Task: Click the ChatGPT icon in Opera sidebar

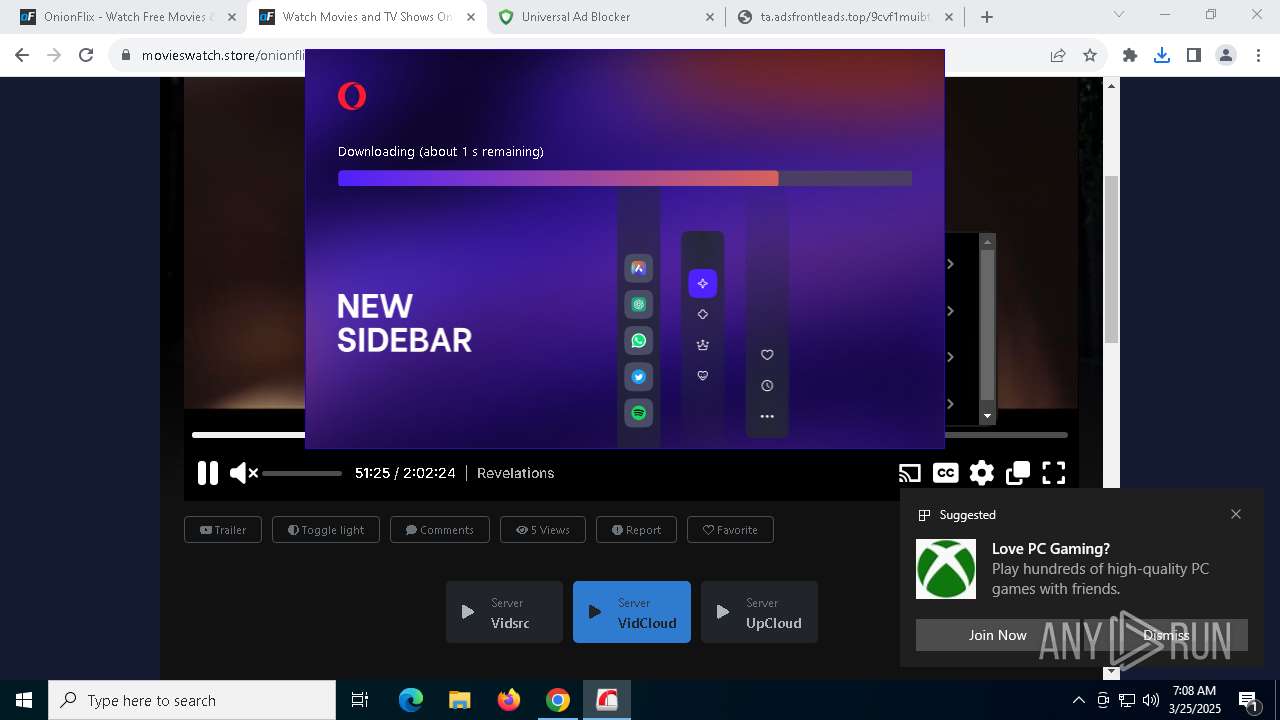Action: (x=639, y=305)
